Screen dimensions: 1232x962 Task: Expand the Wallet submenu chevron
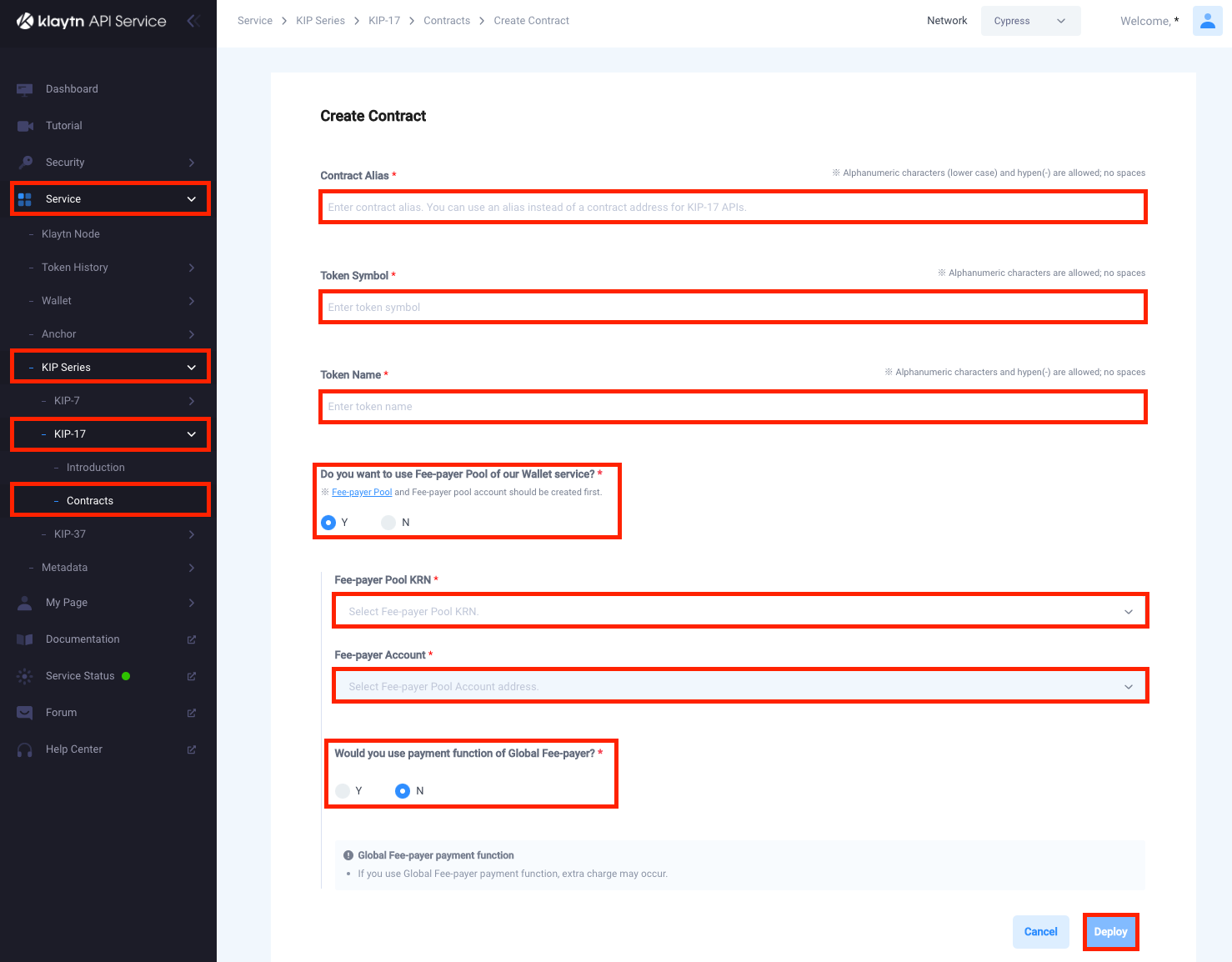192,301
